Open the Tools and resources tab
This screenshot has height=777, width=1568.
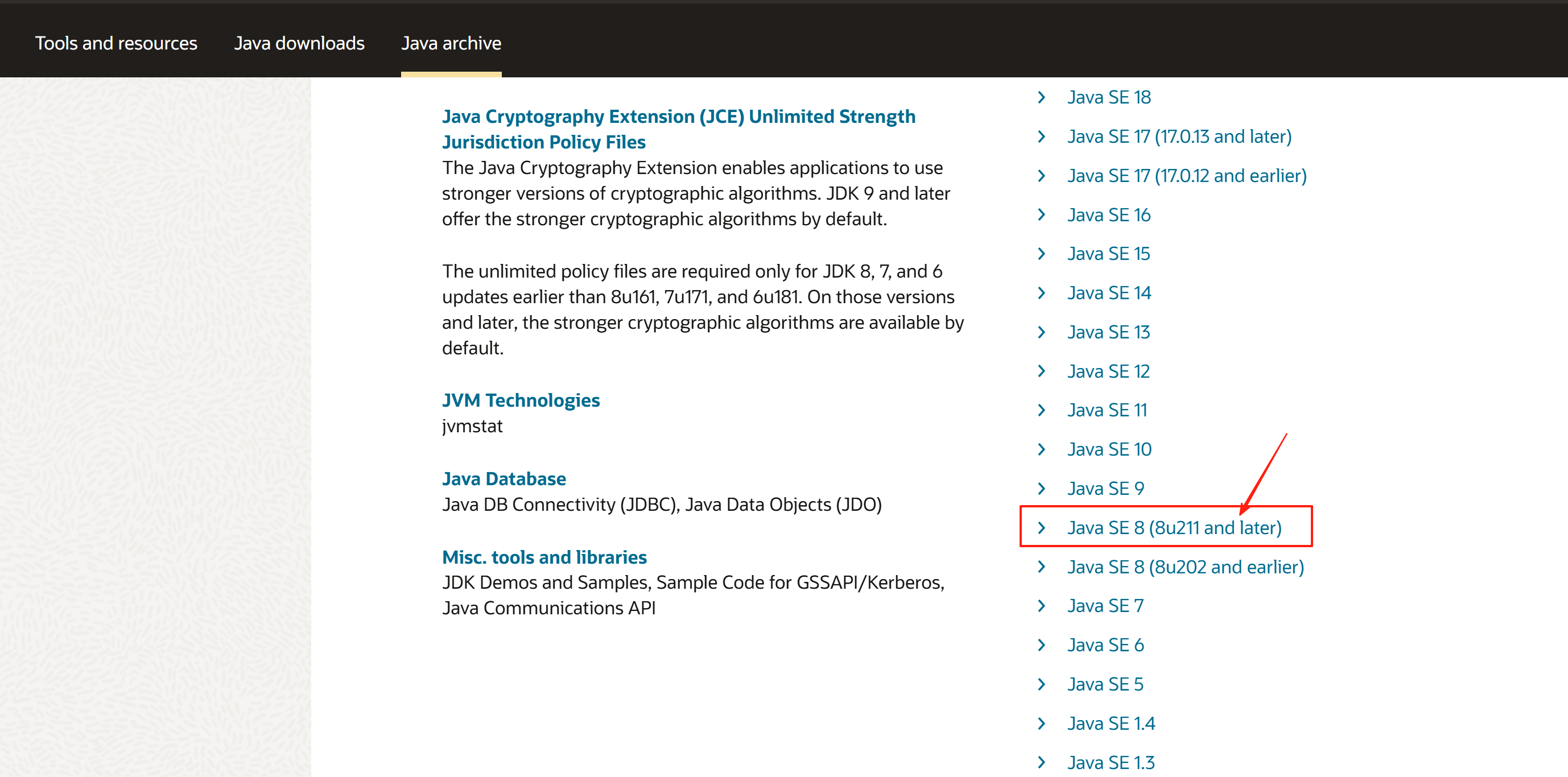pyautogui.click(x=116, y=43)
